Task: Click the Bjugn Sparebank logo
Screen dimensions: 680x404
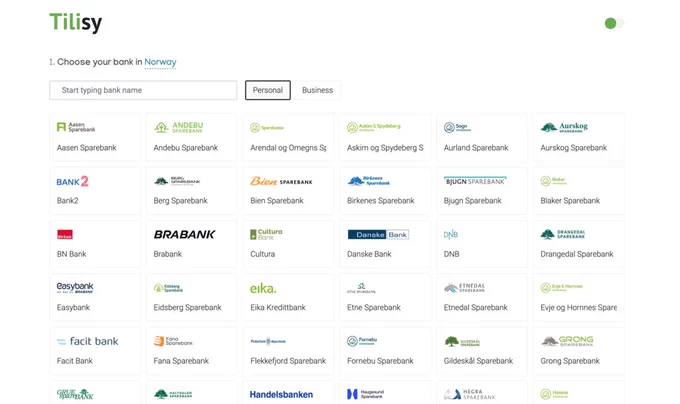Action: pyautogui.click(x=475, y=181)
